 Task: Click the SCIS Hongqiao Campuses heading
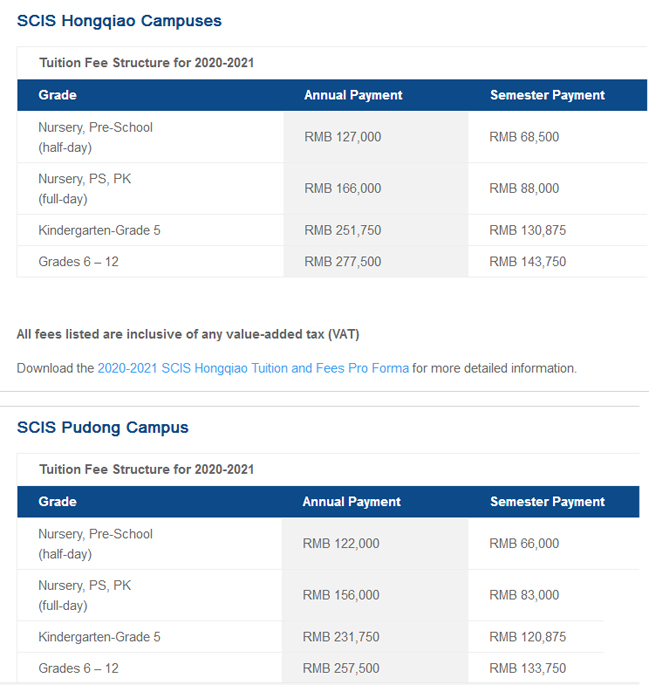coord(119,21)
